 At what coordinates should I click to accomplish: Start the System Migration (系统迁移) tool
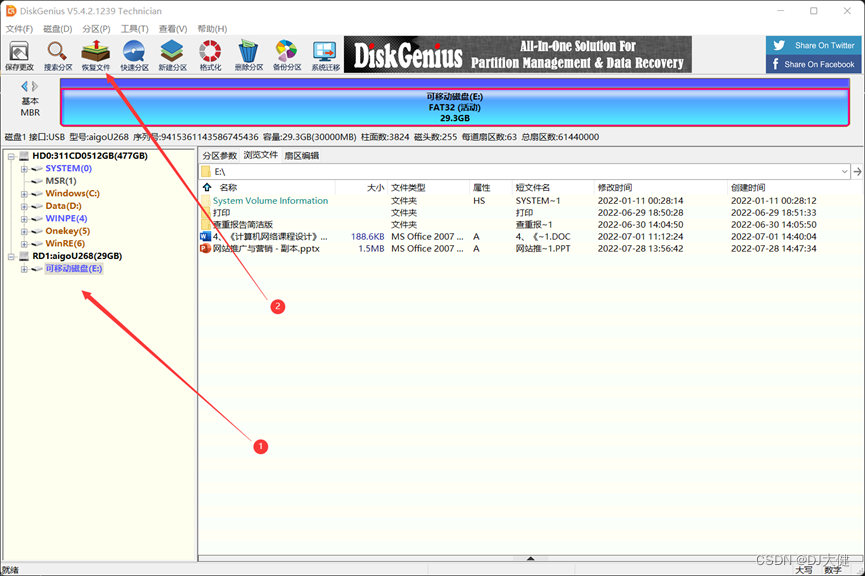pos(325,55)
